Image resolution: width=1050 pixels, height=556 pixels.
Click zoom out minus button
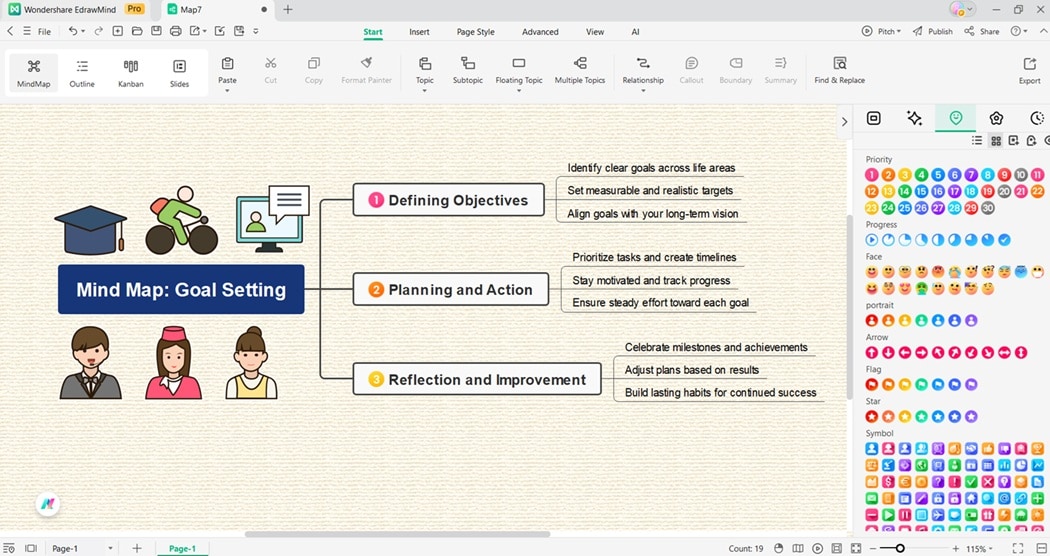tap(872, 549)
